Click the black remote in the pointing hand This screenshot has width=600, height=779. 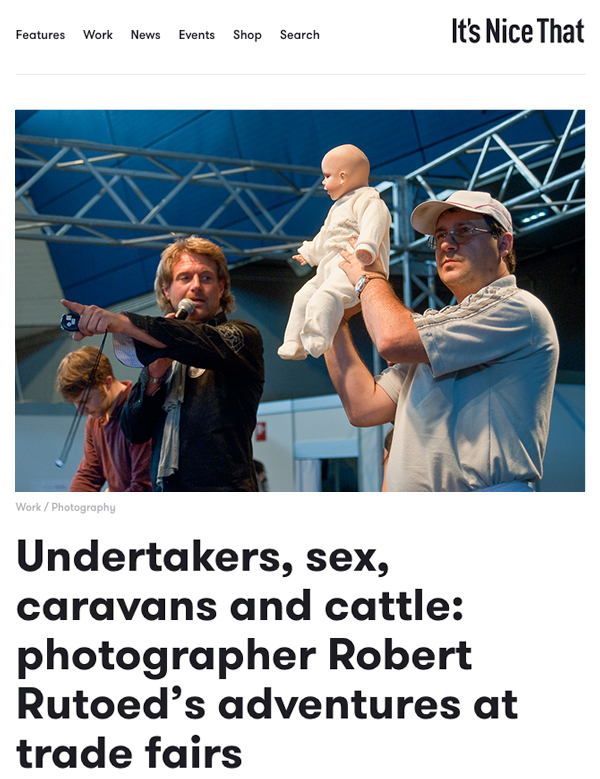tap(70, 321)
